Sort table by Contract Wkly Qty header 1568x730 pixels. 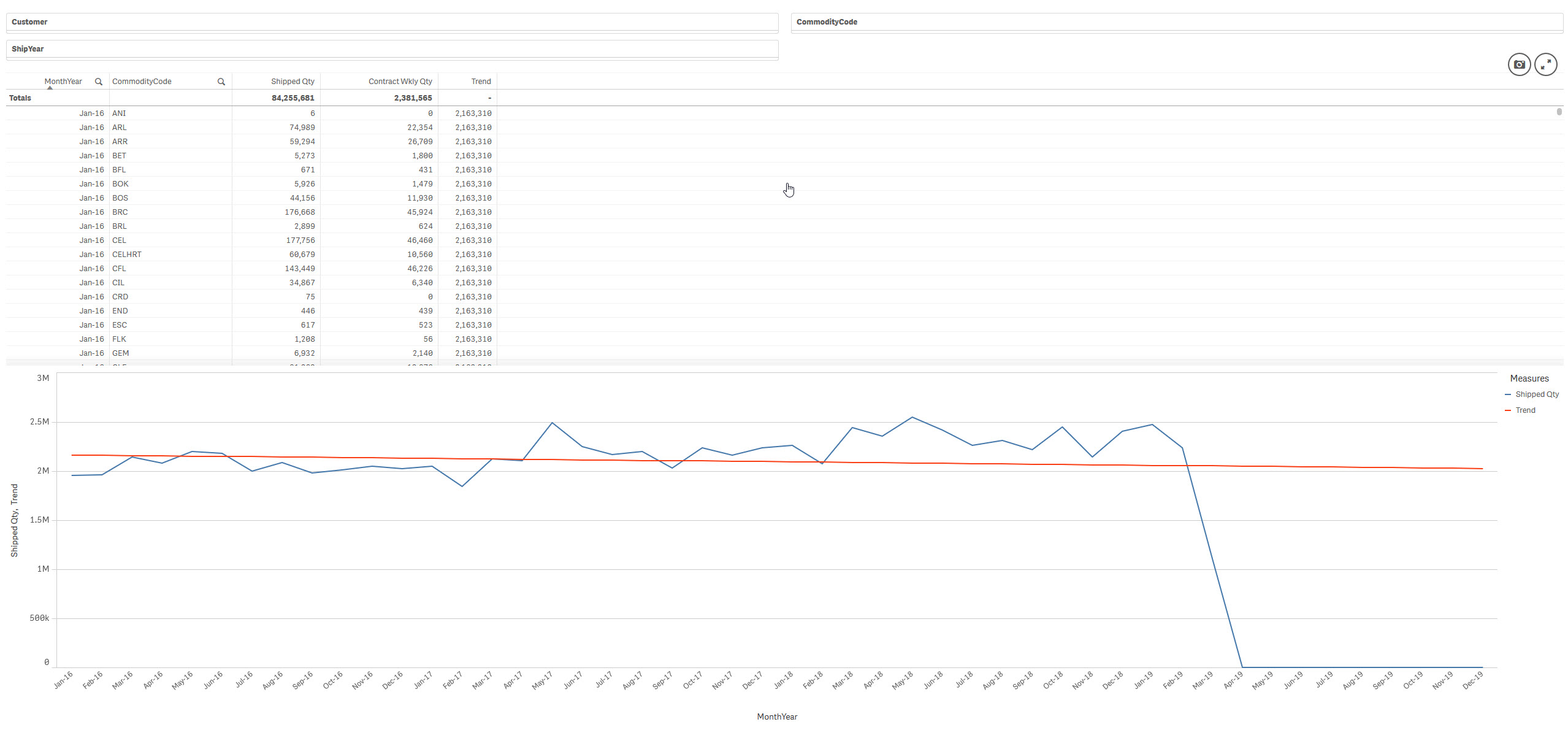click(400, 82)
